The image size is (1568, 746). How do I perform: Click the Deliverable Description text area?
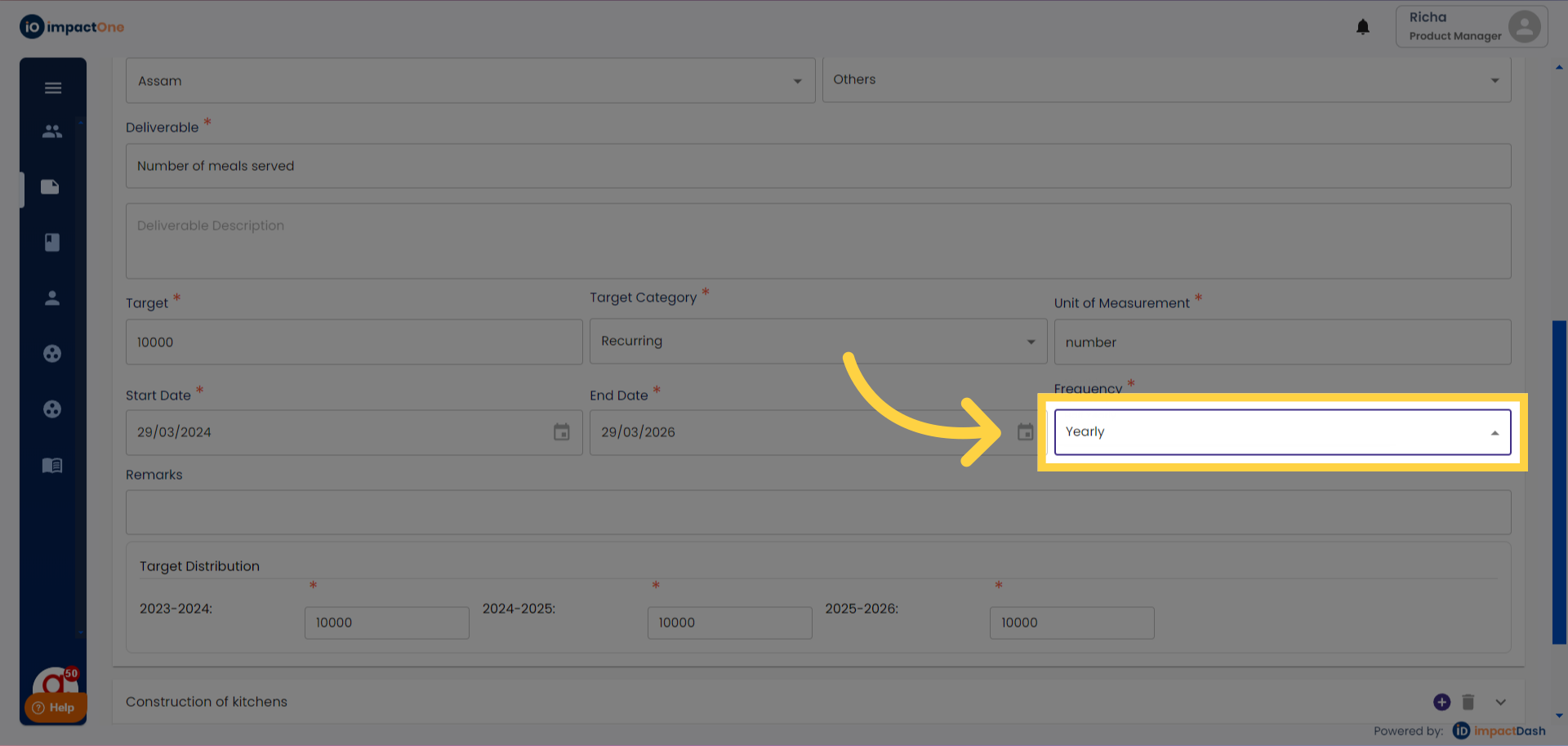point(817,241)
